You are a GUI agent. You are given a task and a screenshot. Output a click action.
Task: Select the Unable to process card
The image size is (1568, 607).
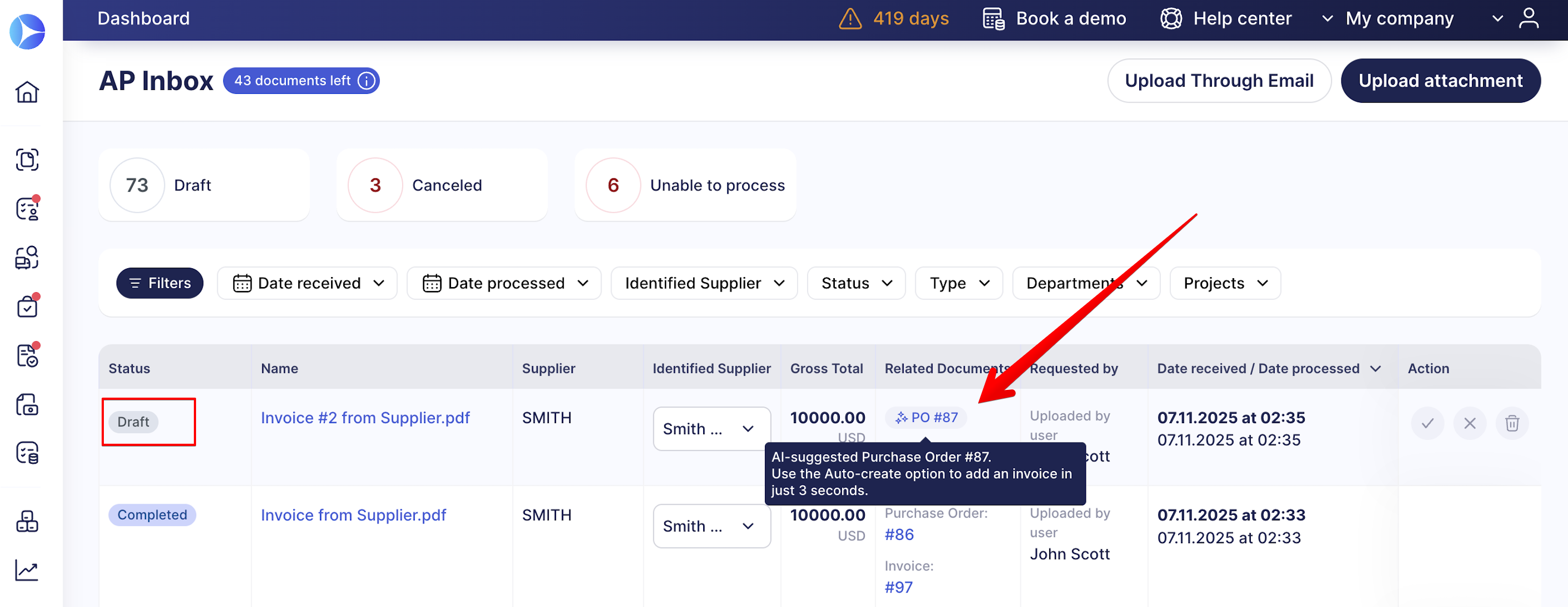[x=685, y=185]
